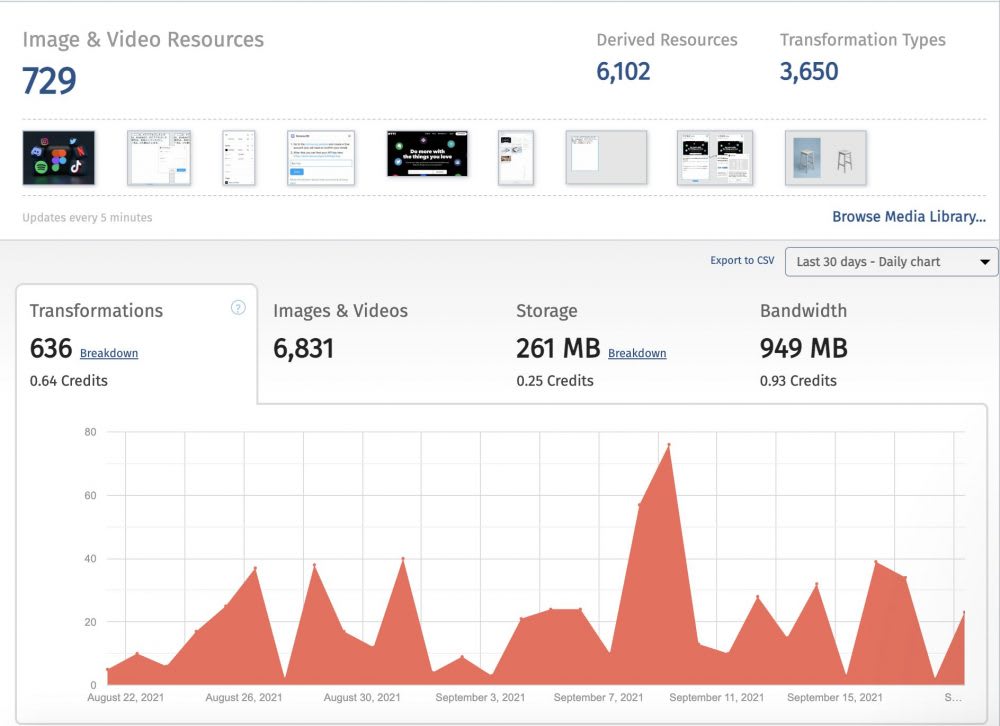Open the two stools product thumbnail
The image size is (1000, 726).
point(825,158)
